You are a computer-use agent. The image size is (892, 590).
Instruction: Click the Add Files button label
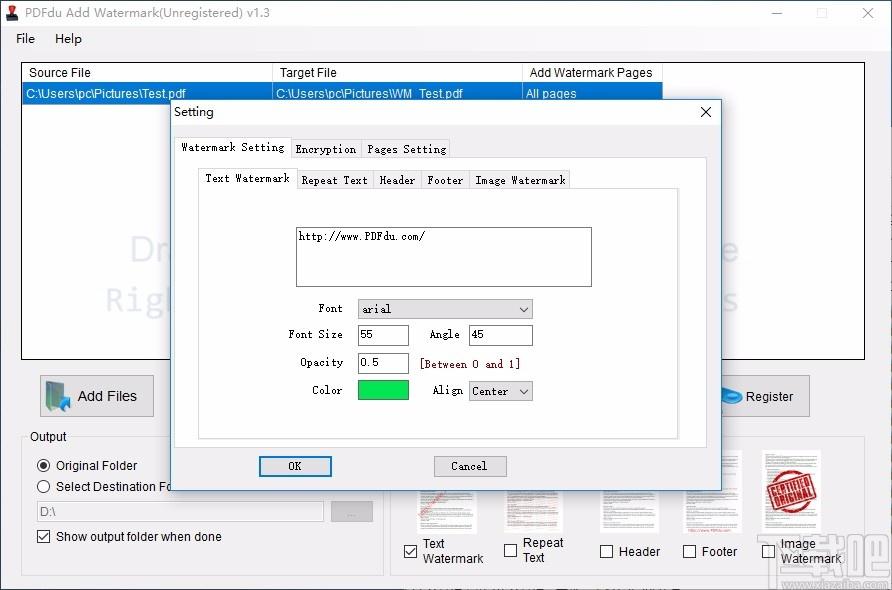click(x=108, y=396)
